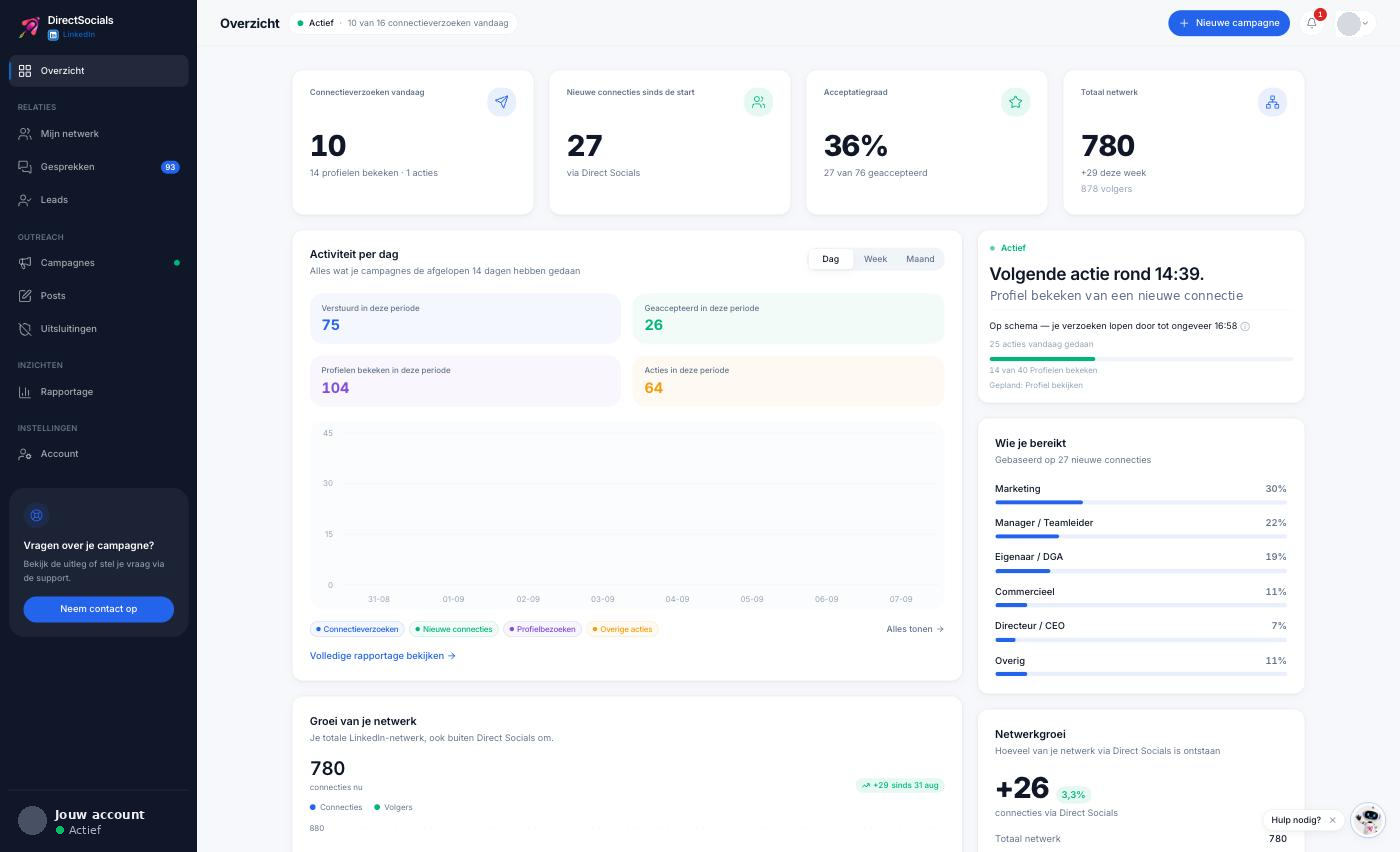Open the notifications bell

(1311, 23)
